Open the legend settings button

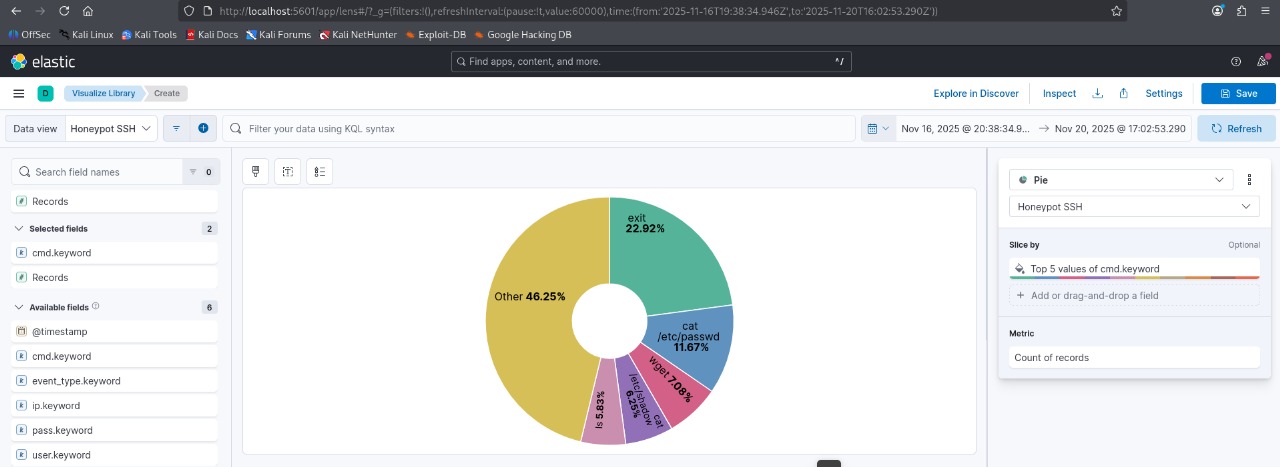click(319, 172)
